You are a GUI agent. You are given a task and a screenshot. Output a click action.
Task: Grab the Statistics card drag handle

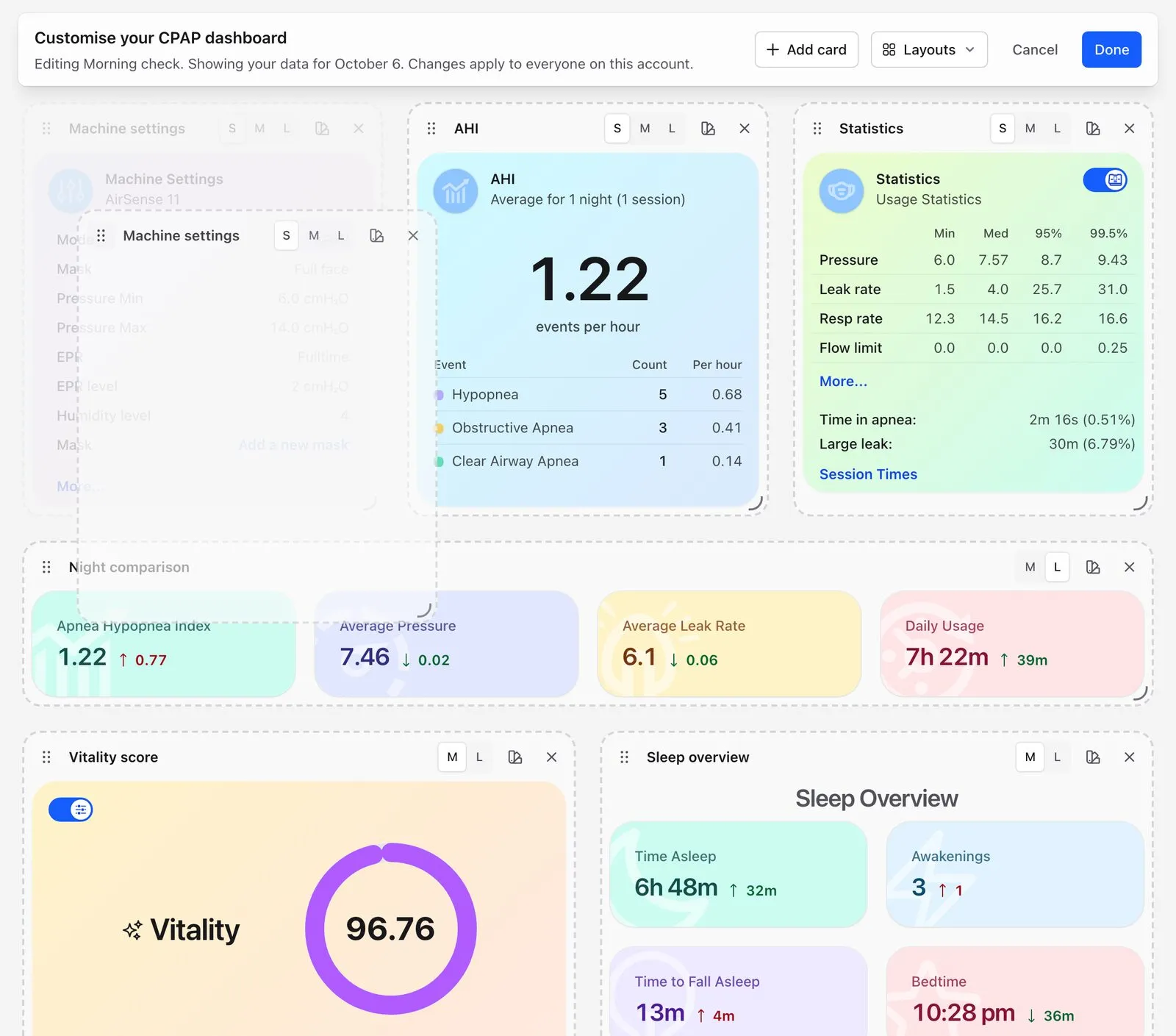pyautogui.click(x=817, y=129)
